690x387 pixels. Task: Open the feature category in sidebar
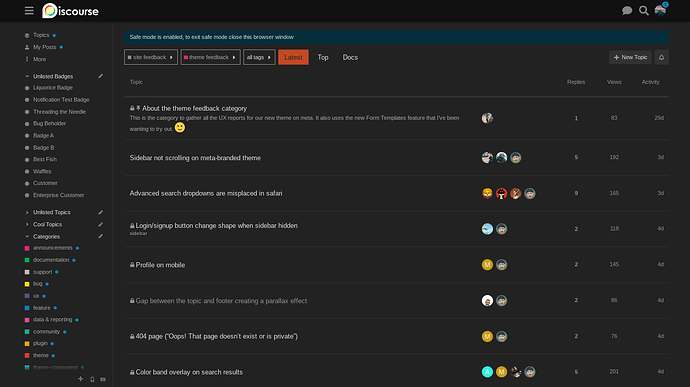tap(41, 308)
